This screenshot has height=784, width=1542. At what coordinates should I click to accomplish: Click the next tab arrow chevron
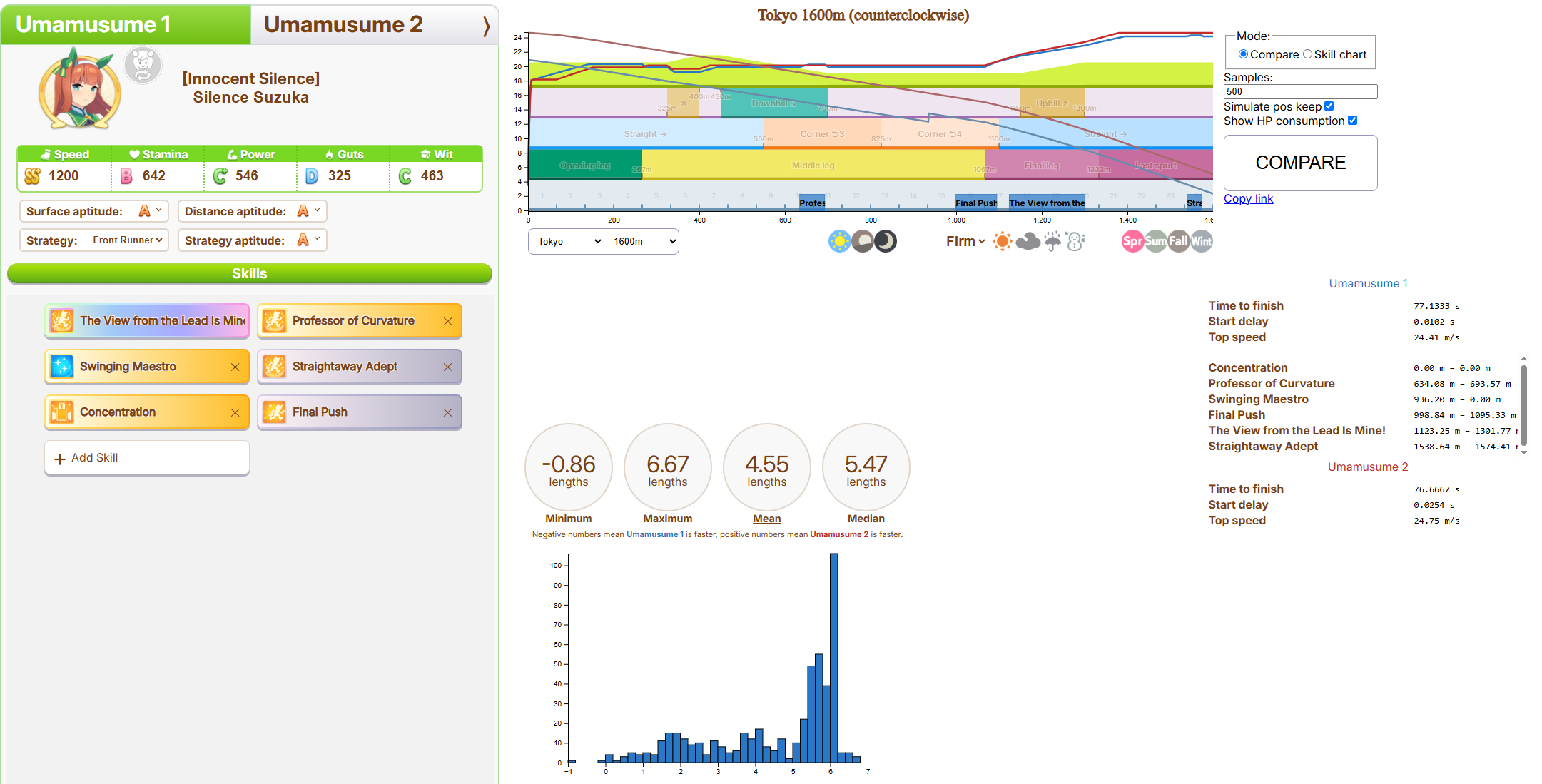(x=486, y=26)
